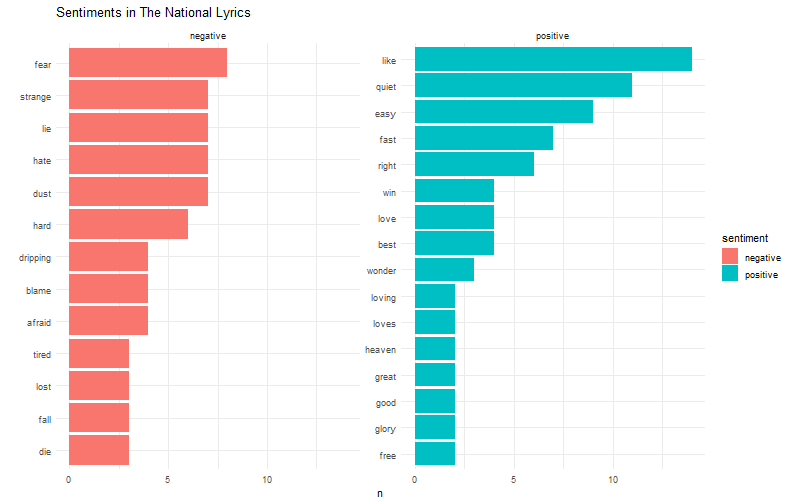Click the 'positive' legend label text
792x504 pixels.
(761, 275)
